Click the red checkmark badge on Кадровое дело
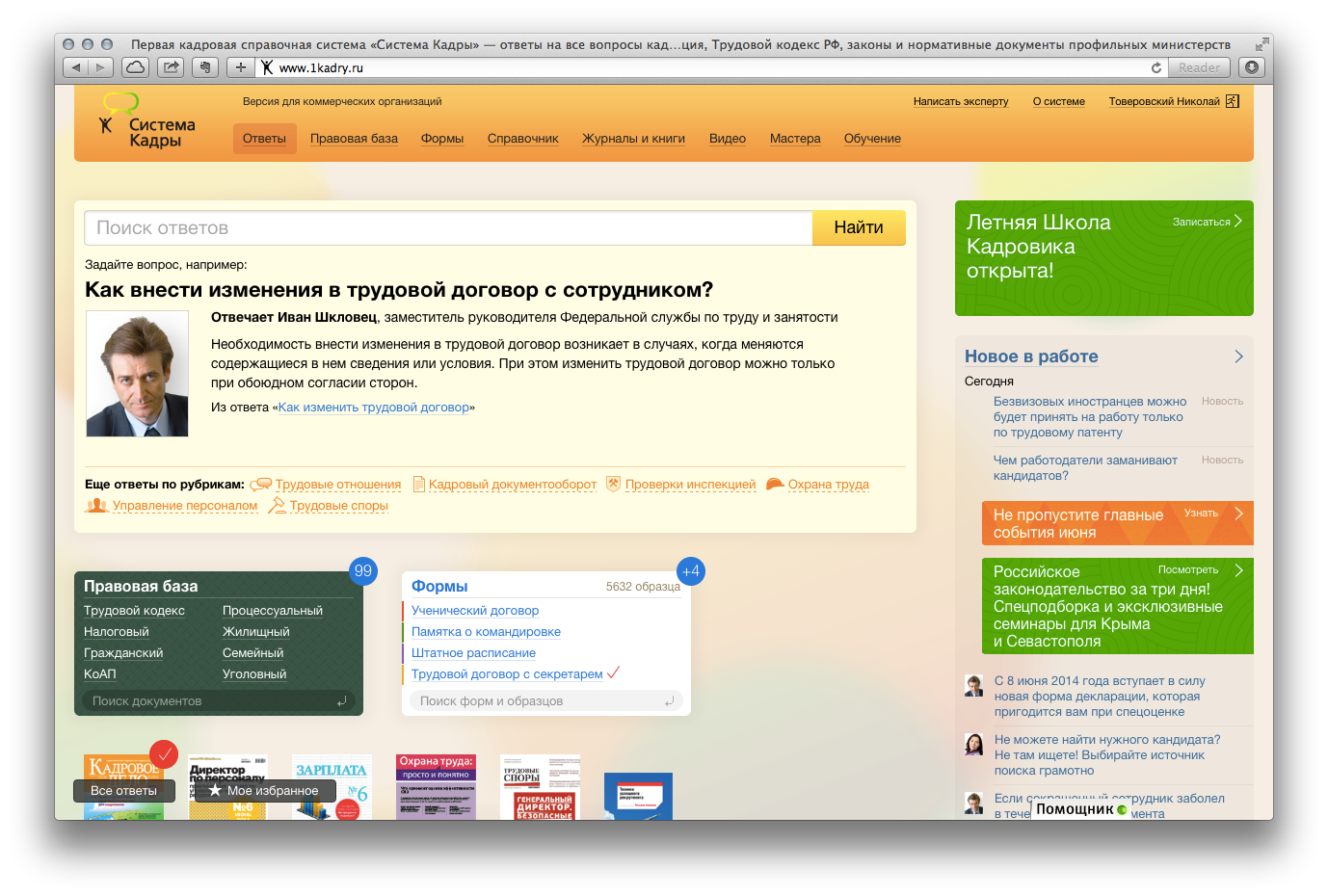This screenshot has height=896, width=1328. [164, 753]
